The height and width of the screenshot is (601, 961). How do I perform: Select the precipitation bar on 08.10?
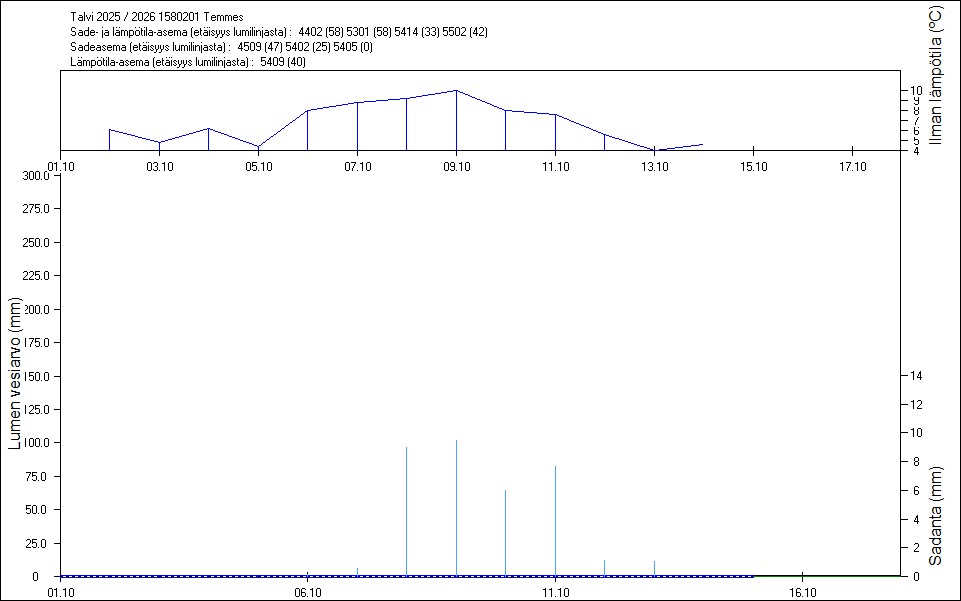(406, 511)
